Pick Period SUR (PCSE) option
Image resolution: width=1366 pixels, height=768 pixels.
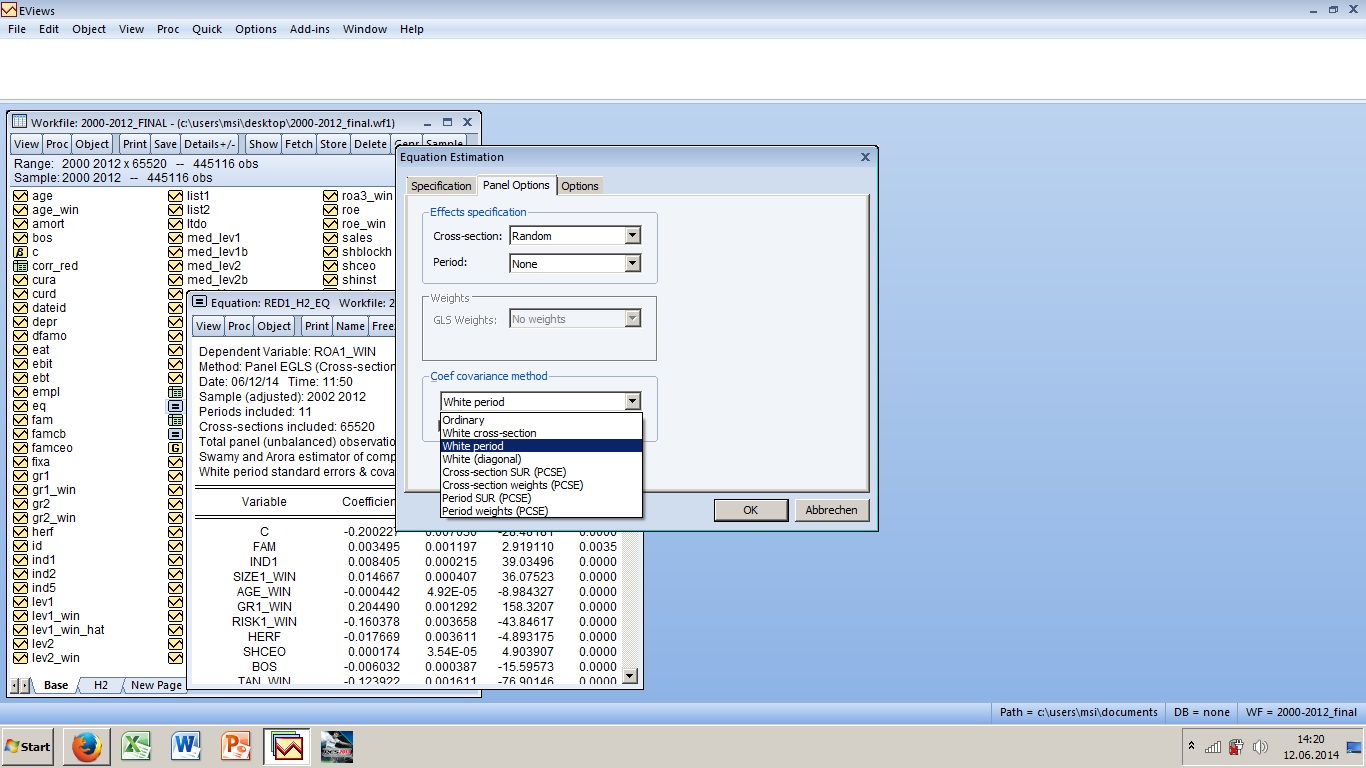pos(486,498)
